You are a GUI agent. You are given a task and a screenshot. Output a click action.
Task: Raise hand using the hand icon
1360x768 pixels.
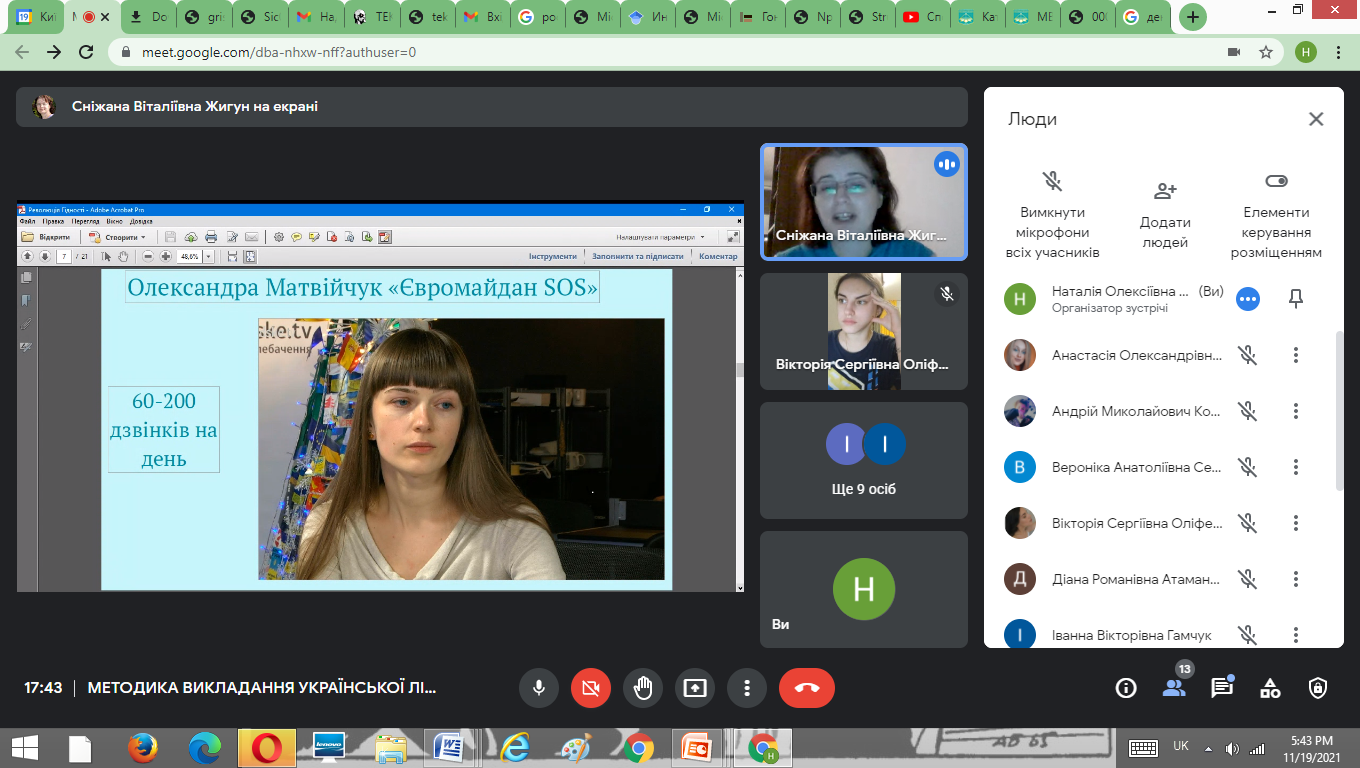pos(643,688)
